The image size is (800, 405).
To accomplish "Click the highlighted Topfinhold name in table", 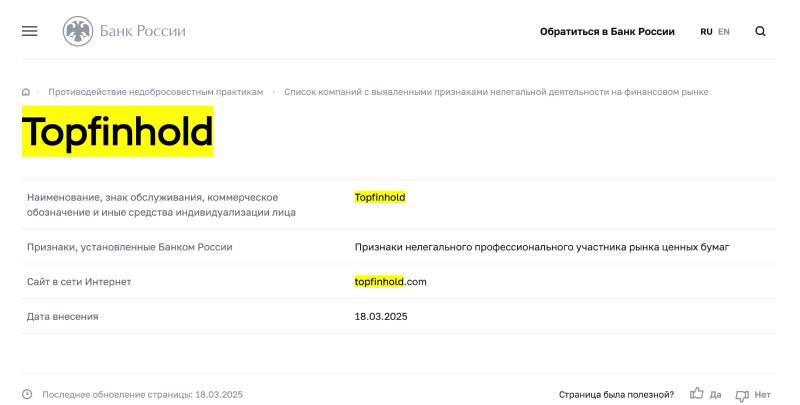I will (x=380, y=197).
